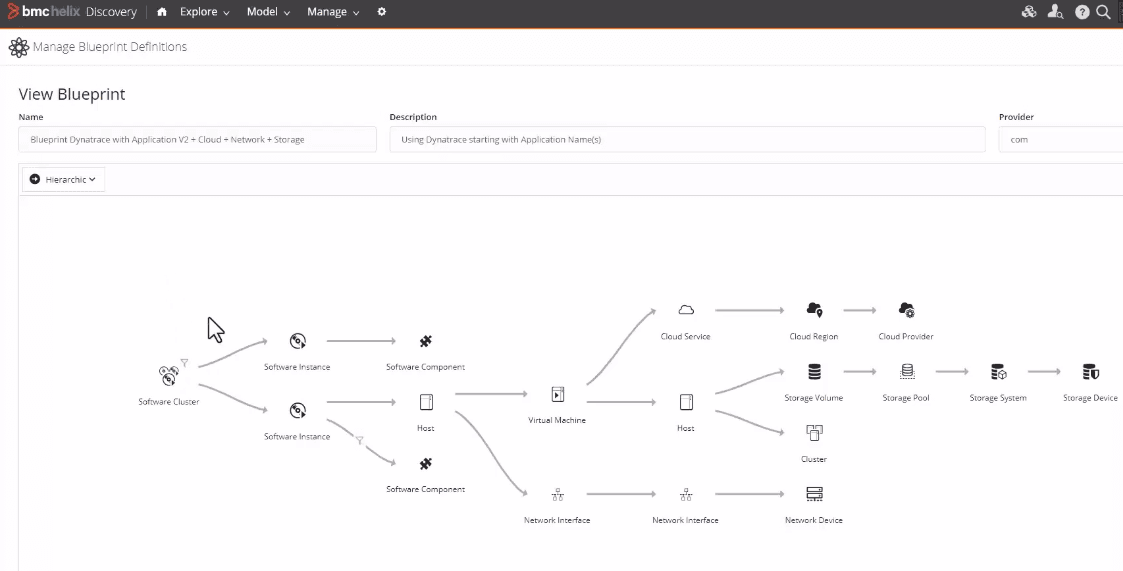Expand the Manage menu
The width and height of the screenshot is (1123, 571).
click(x=333, y=12)
